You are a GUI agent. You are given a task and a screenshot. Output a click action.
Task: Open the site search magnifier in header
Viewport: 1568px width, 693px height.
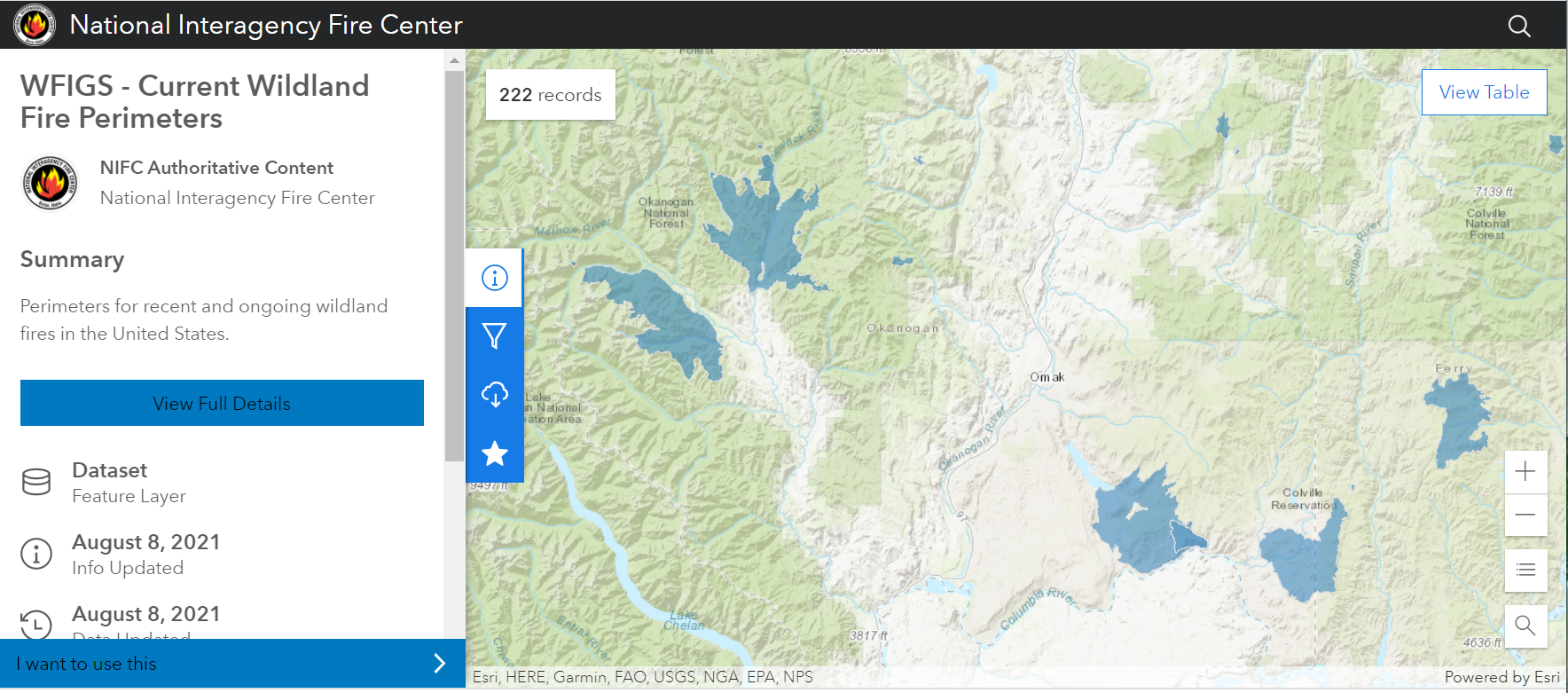[1519, 26]
